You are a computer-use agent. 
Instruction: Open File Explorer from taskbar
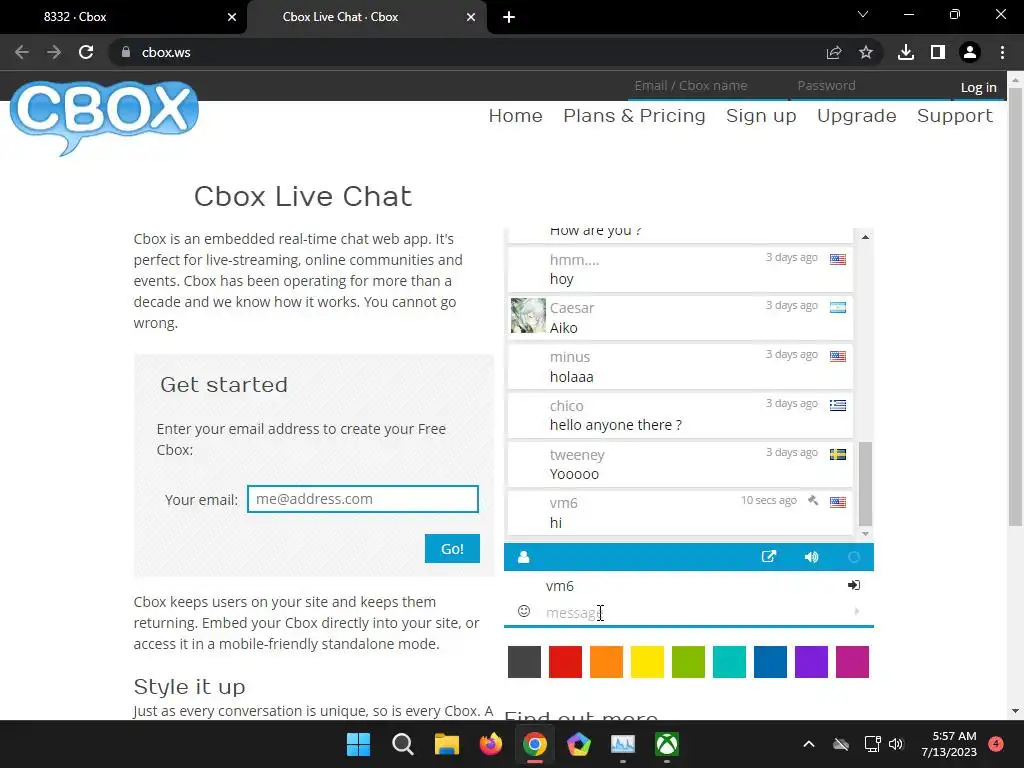tap(447, 744)
